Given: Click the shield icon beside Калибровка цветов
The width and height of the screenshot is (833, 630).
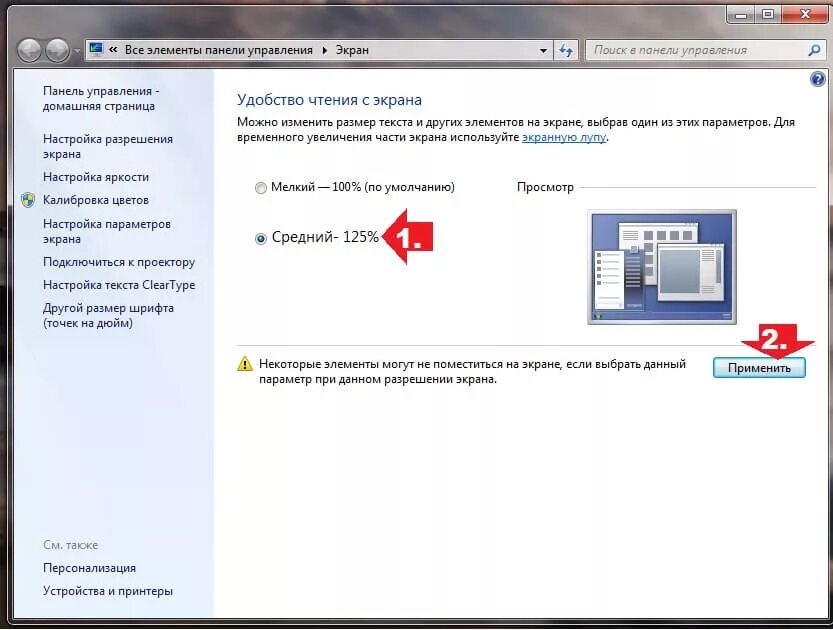Looking at the screenshot, I should click(x=28, y=200).
